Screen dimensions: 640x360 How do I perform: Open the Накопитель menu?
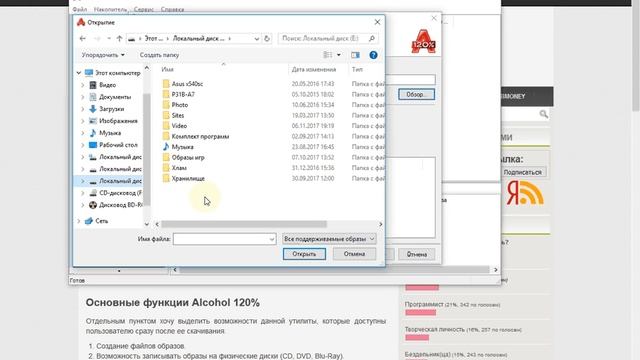(111, 9)
